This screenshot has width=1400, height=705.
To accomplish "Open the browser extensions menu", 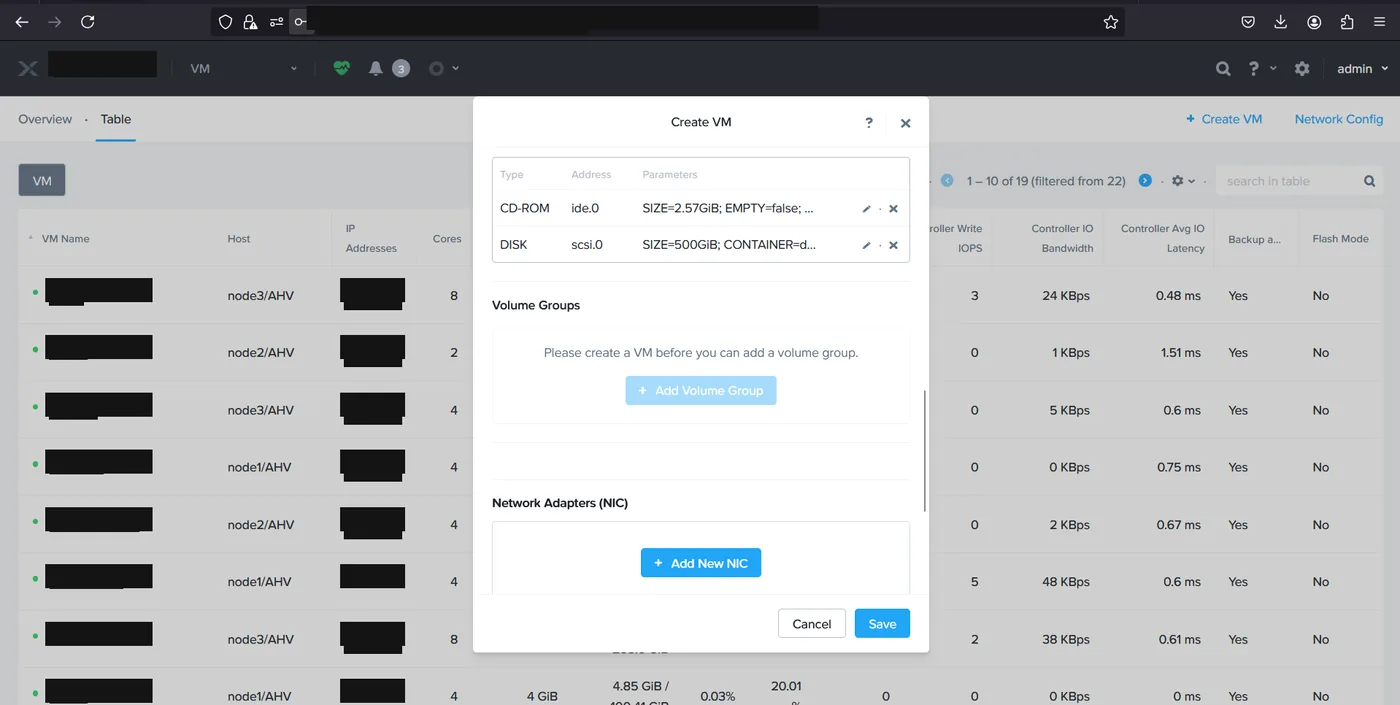I will (x=1347, y=22).
